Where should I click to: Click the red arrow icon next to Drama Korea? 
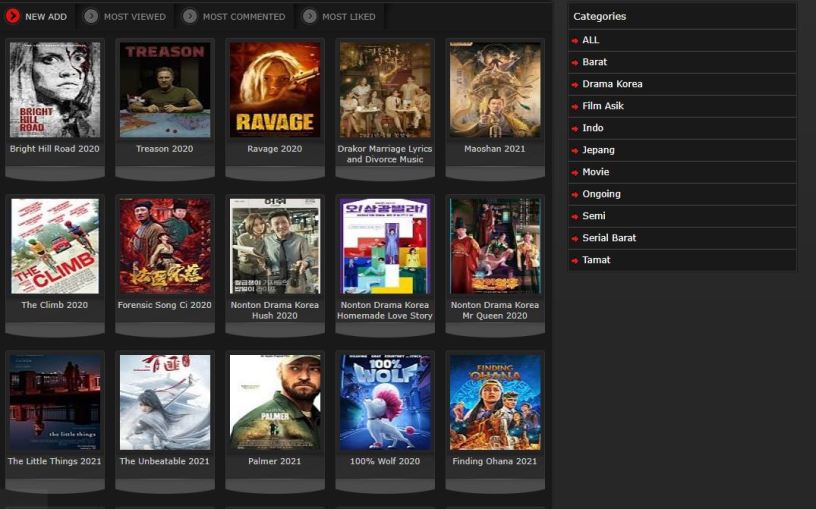pos(575,84)
